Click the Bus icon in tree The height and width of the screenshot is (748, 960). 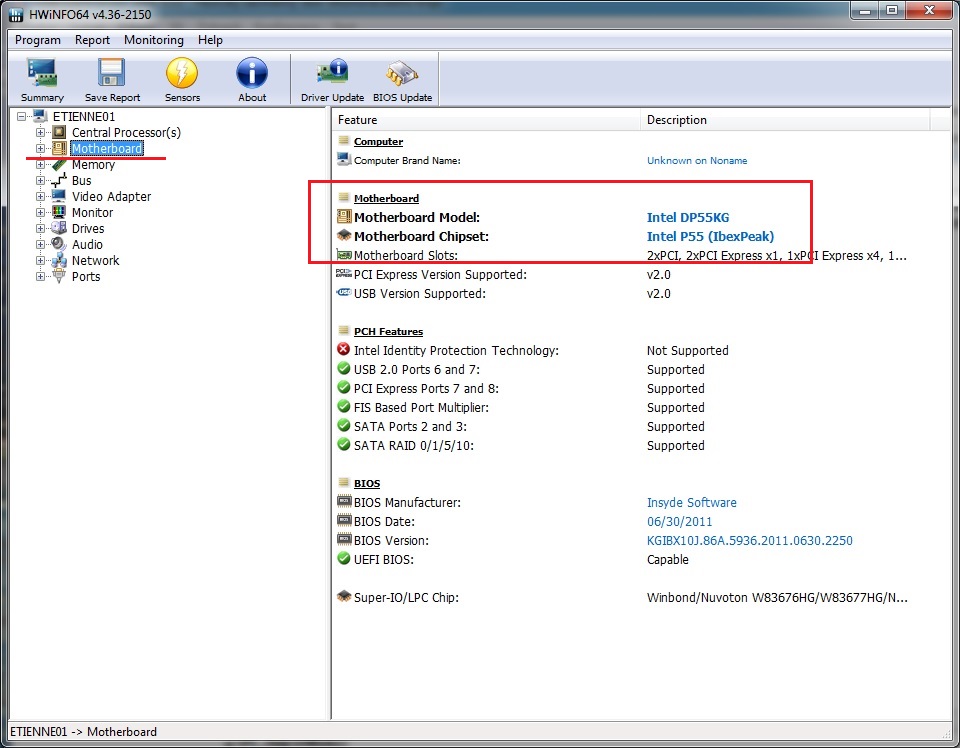coord(59,181)
